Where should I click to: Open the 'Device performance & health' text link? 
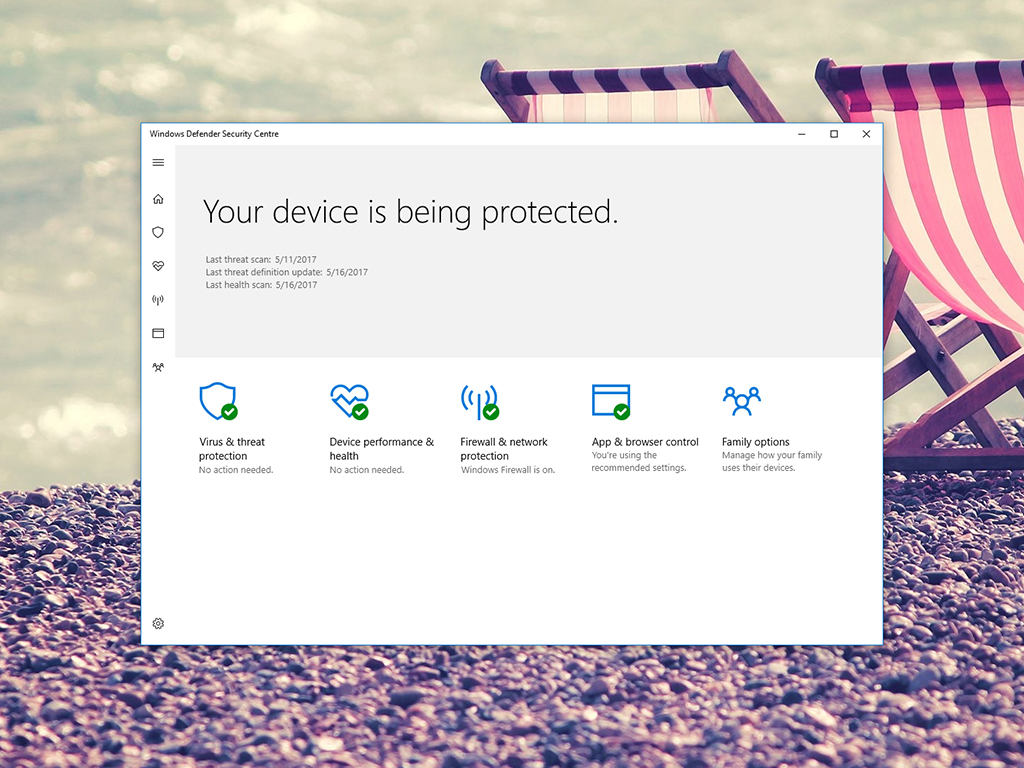point(381,449)
